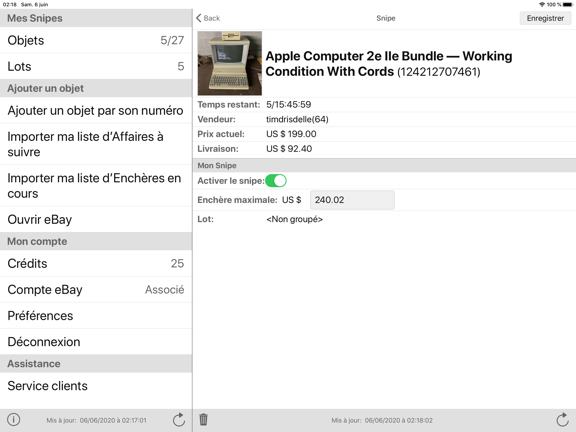
Task: Open the Crédits entry
Action: click(96, 263)
